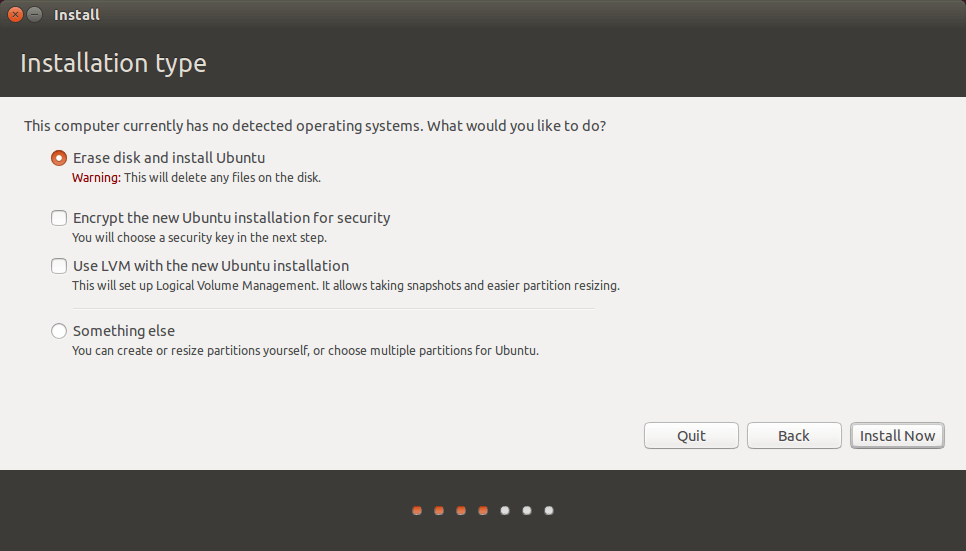966x551 pixels.
Task: Click the Something else option label
Action: coord(124,331)
